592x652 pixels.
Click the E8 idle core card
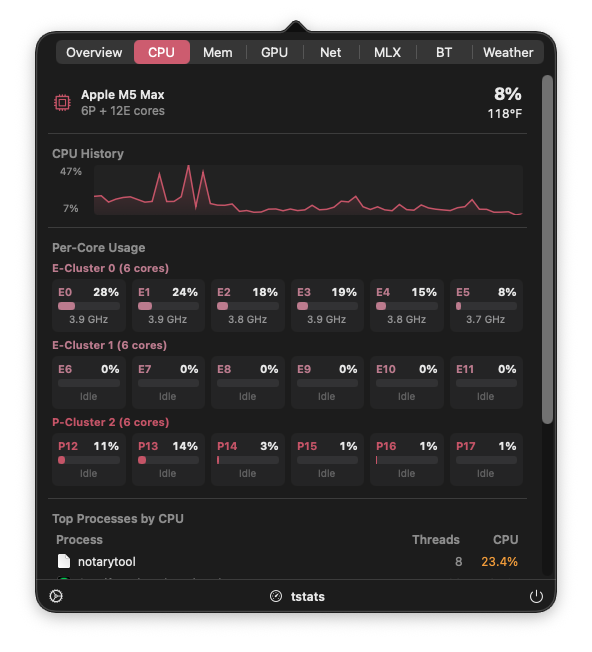pos(248,383)
